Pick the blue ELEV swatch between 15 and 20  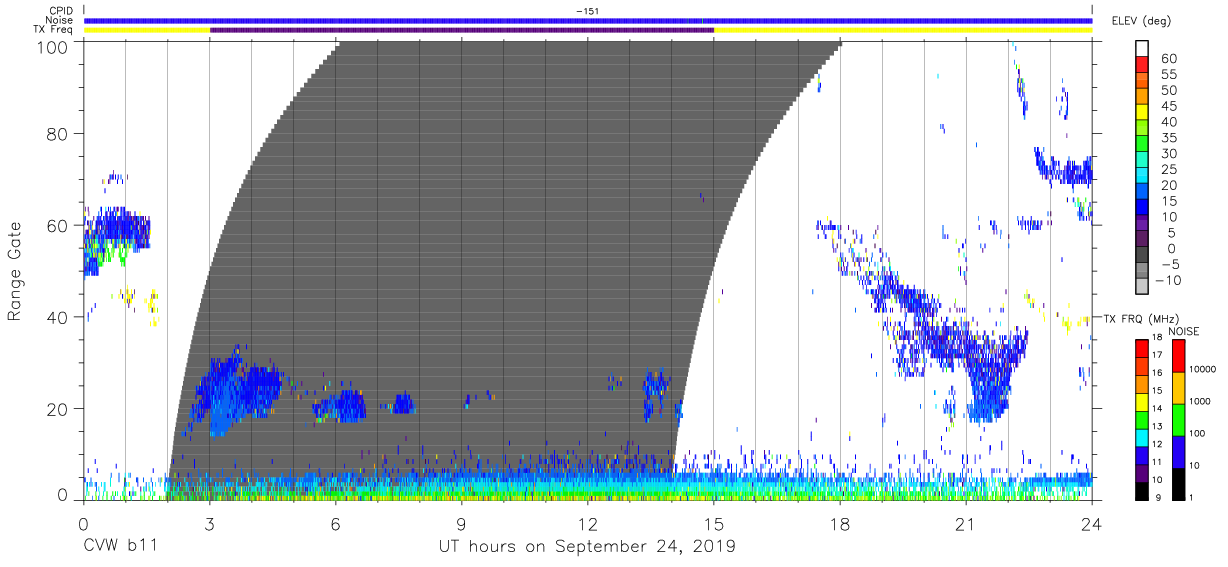1143,193
